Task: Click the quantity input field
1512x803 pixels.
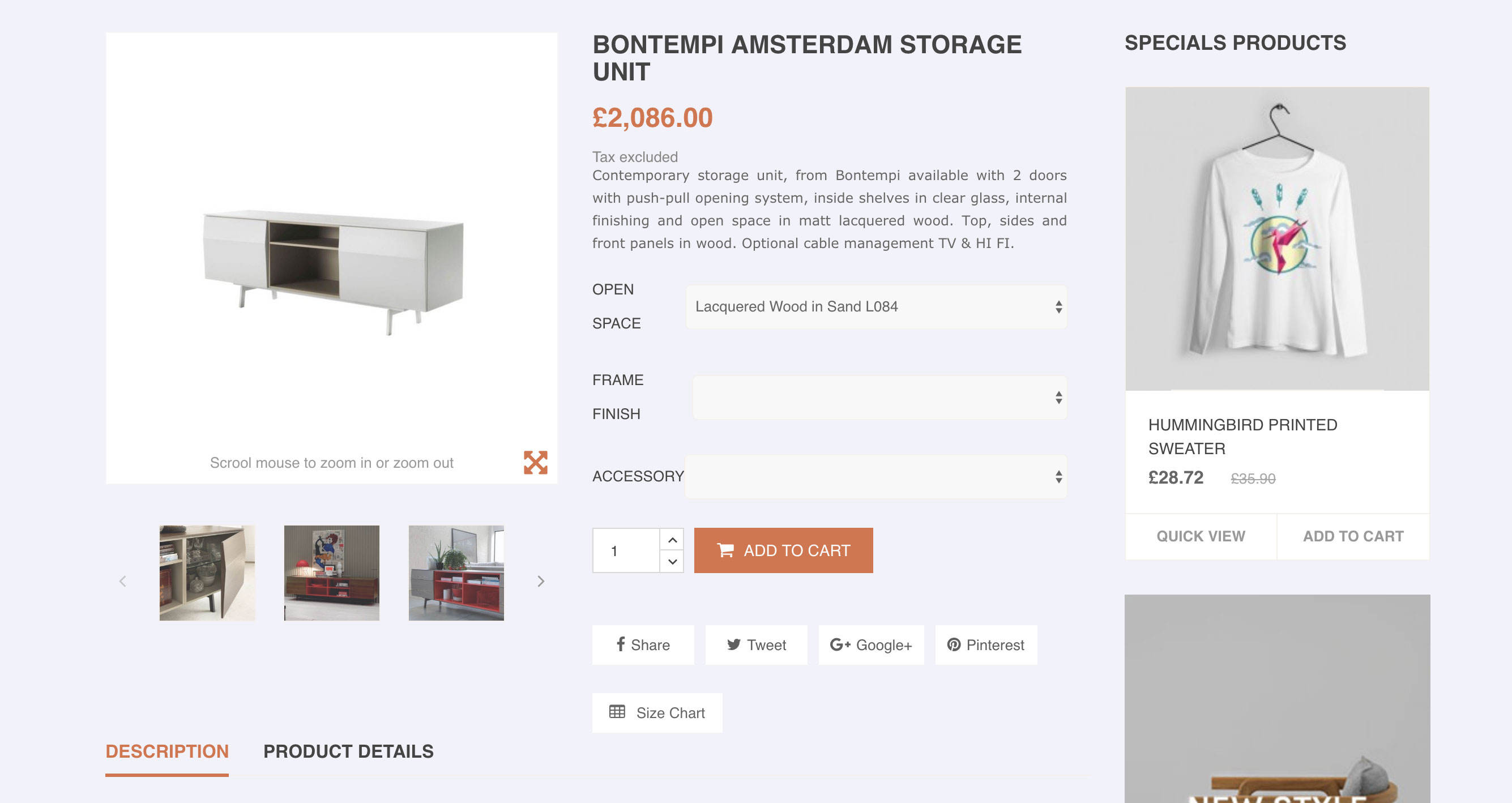Action: click(x=626, y=550)
